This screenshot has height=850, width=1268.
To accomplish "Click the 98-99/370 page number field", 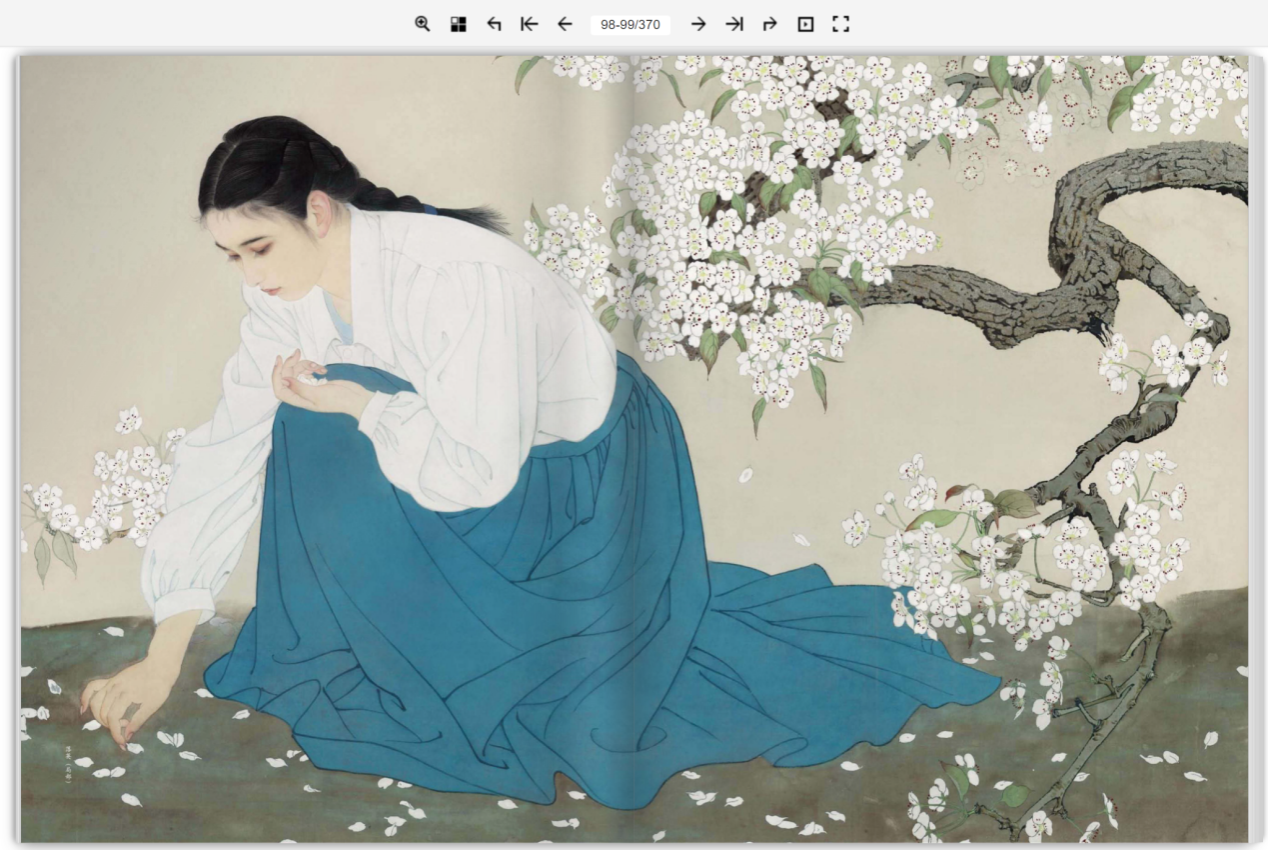I will (630, 24).
